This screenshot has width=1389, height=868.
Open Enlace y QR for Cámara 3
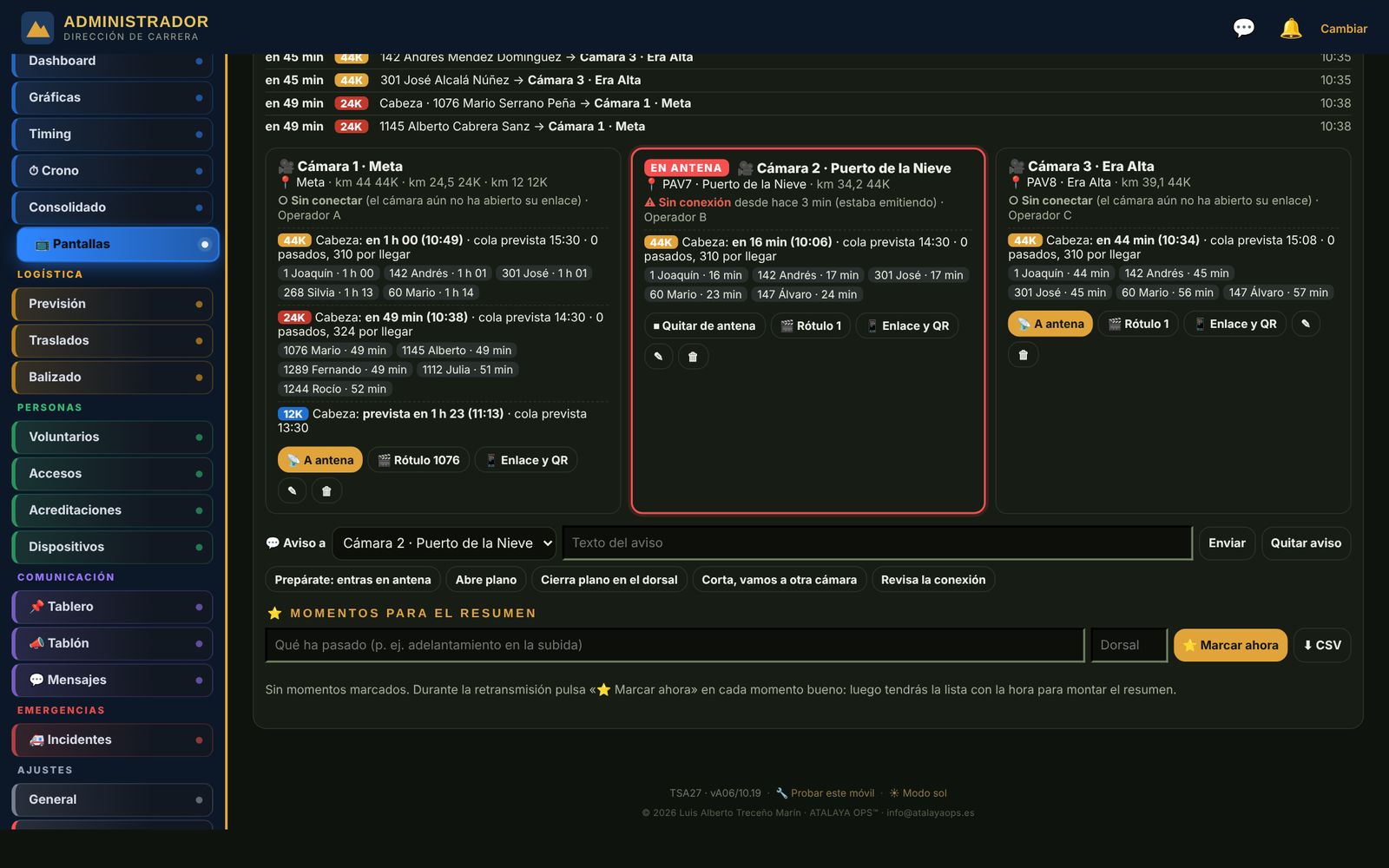pyautogui.click(x=1234, y=323)
